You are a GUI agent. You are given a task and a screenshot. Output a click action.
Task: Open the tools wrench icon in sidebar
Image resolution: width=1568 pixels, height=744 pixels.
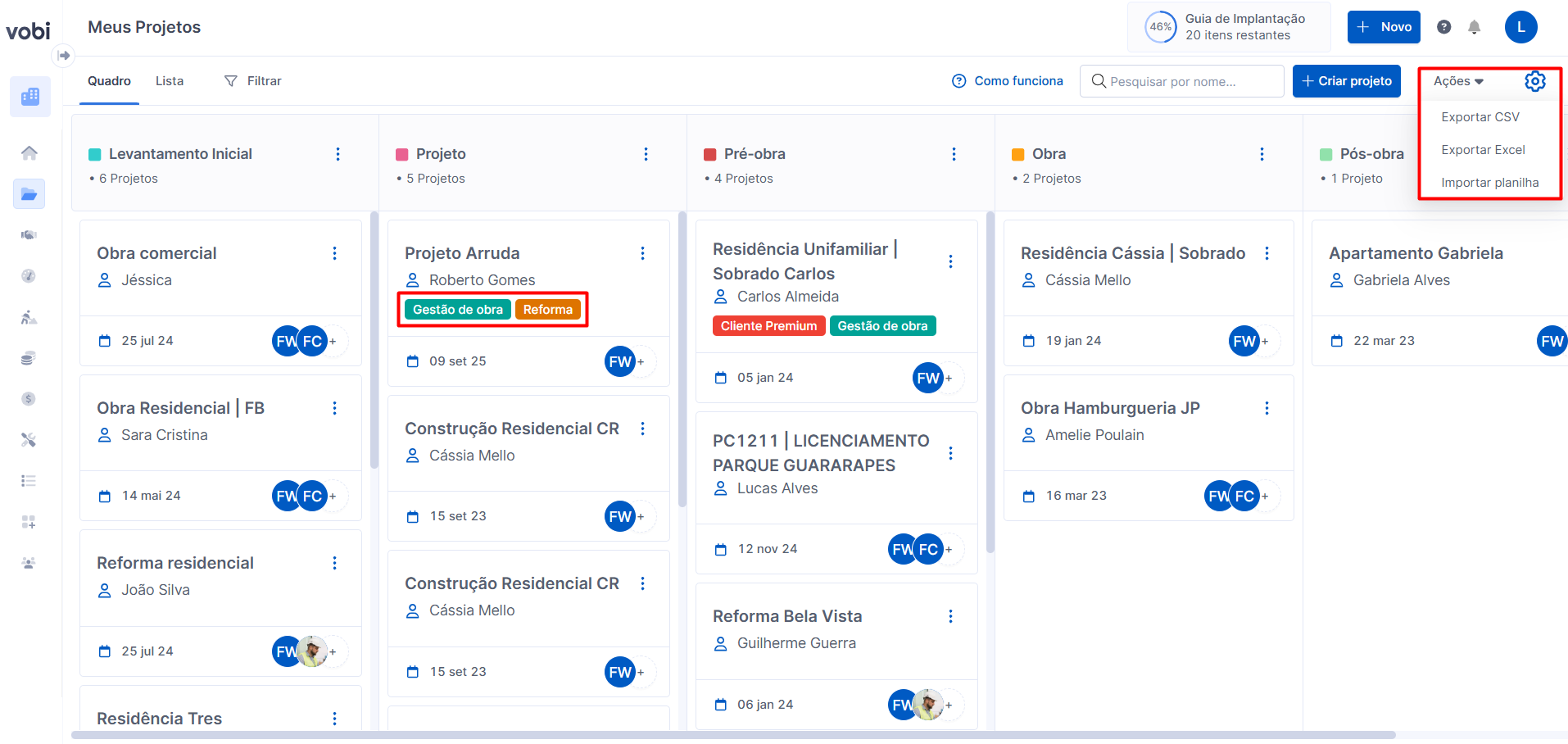(x=29, y=440)
